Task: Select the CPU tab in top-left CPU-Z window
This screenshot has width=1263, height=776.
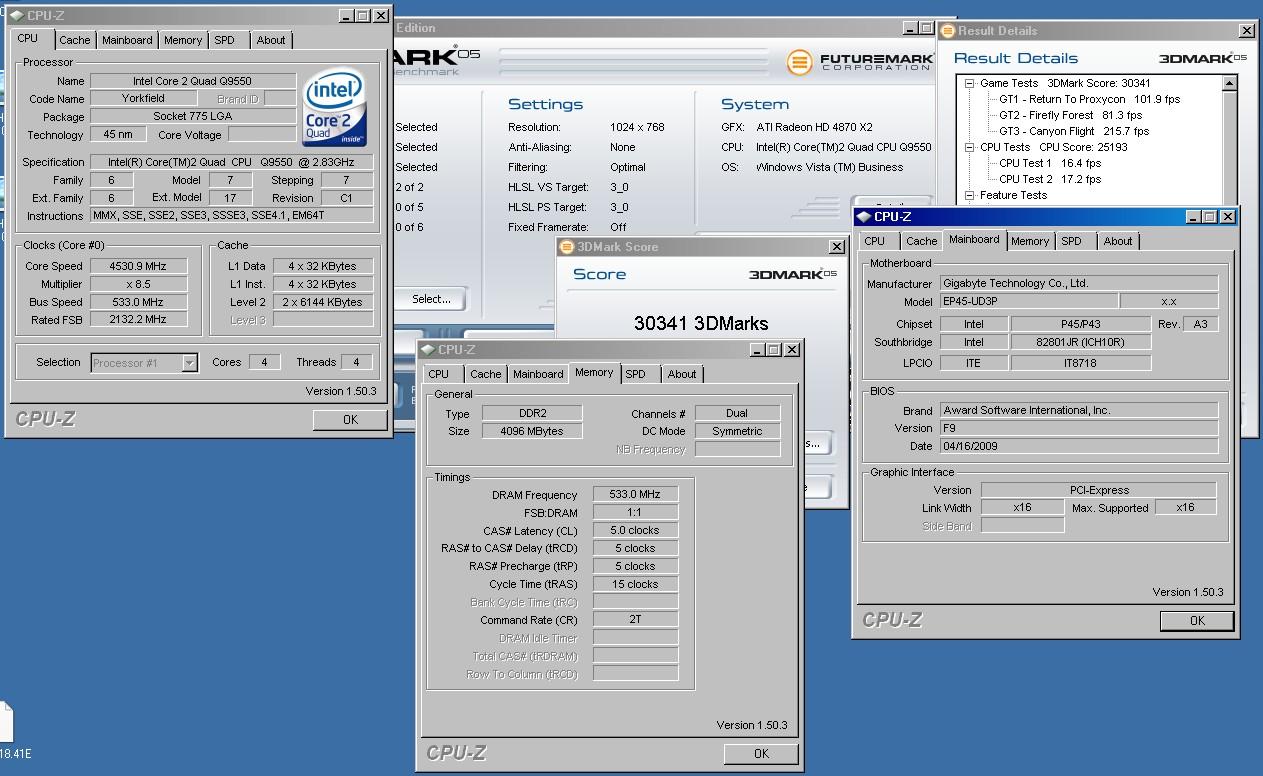Action: [x=28, y=38]
